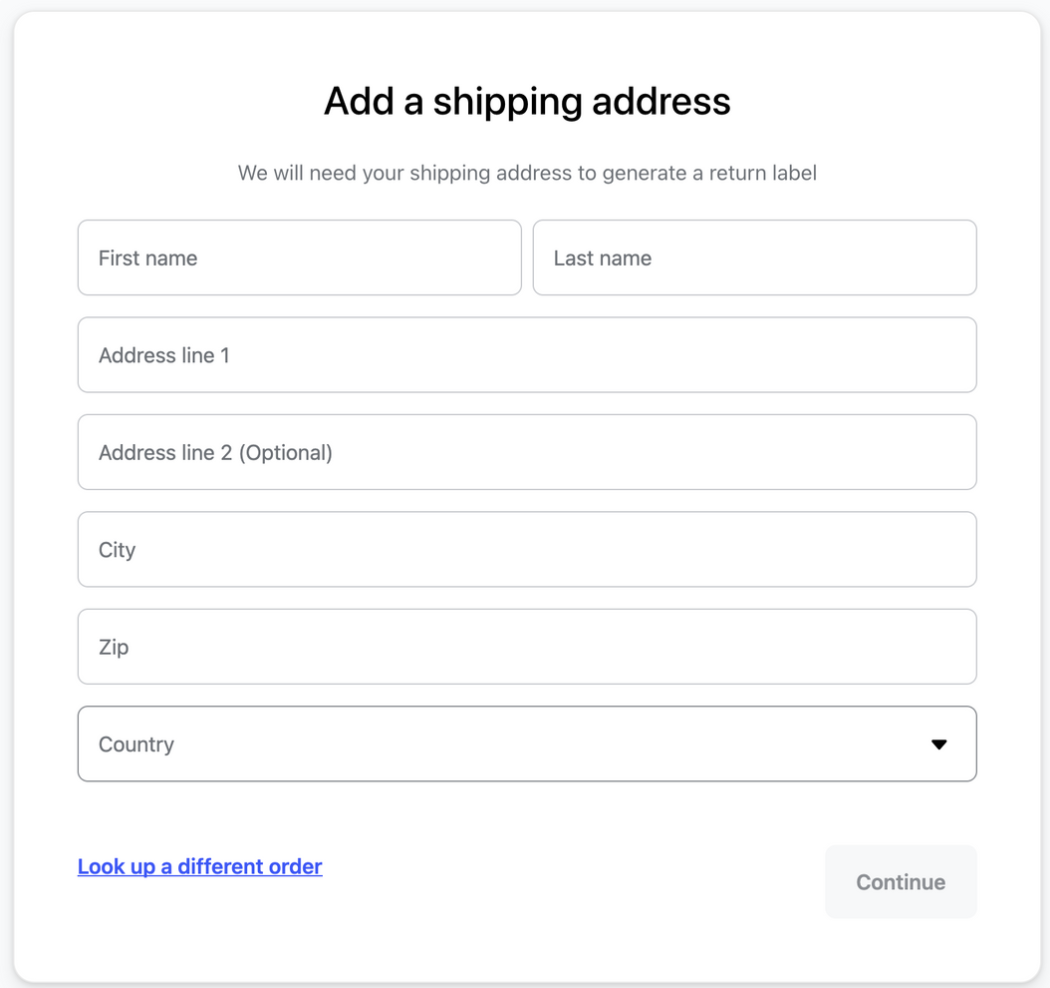Activate the Zip entry area

527,646
